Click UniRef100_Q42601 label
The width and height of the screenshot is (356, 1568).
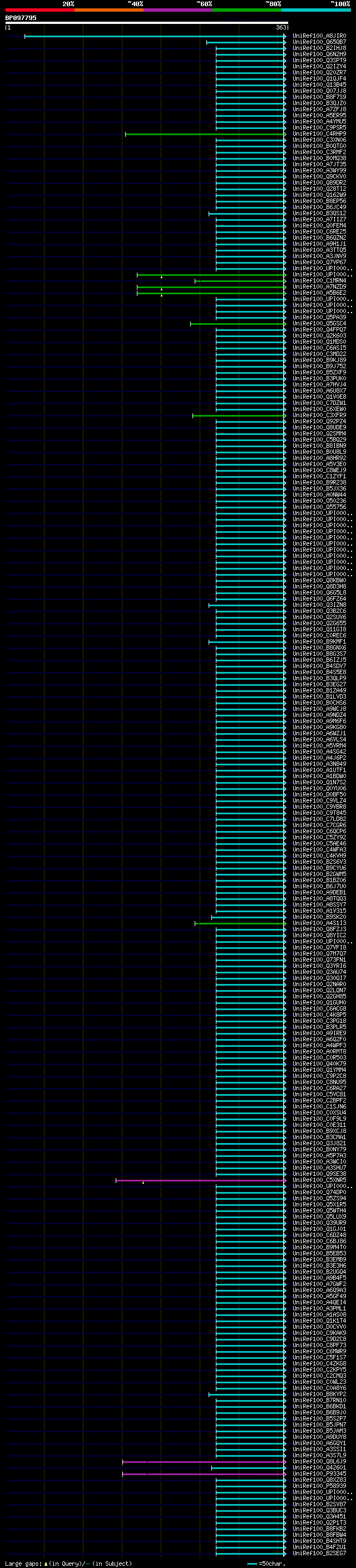pos(319,1467)
